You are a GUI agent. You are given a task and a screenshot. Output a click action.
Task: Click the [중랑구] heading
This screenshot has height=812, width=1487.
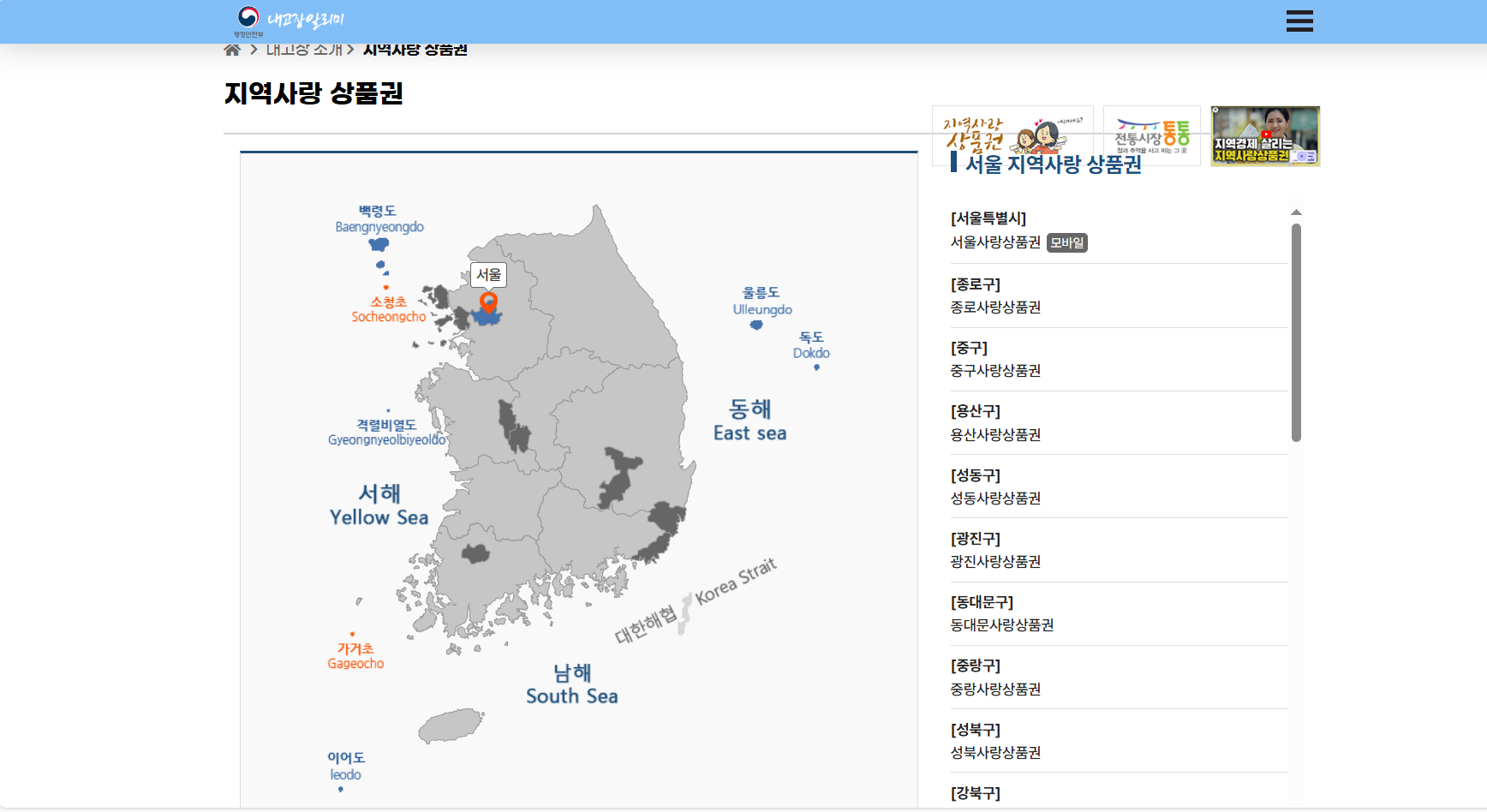click(976, 666)
